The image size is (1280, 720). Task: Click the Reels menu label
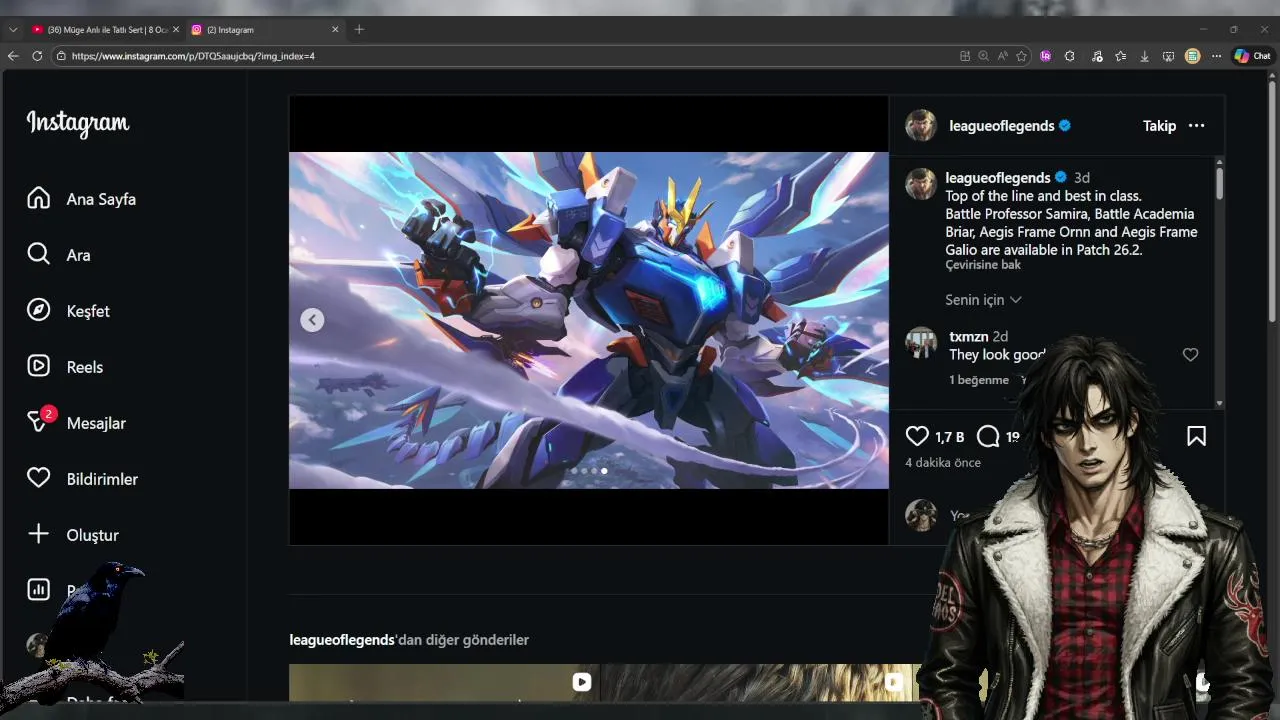(85, 367)
